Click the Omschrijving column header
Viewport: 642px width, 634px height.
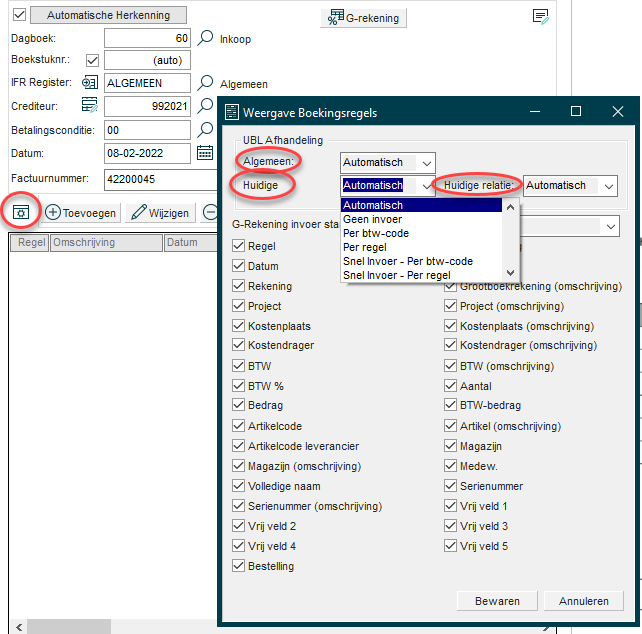point(106,242)
